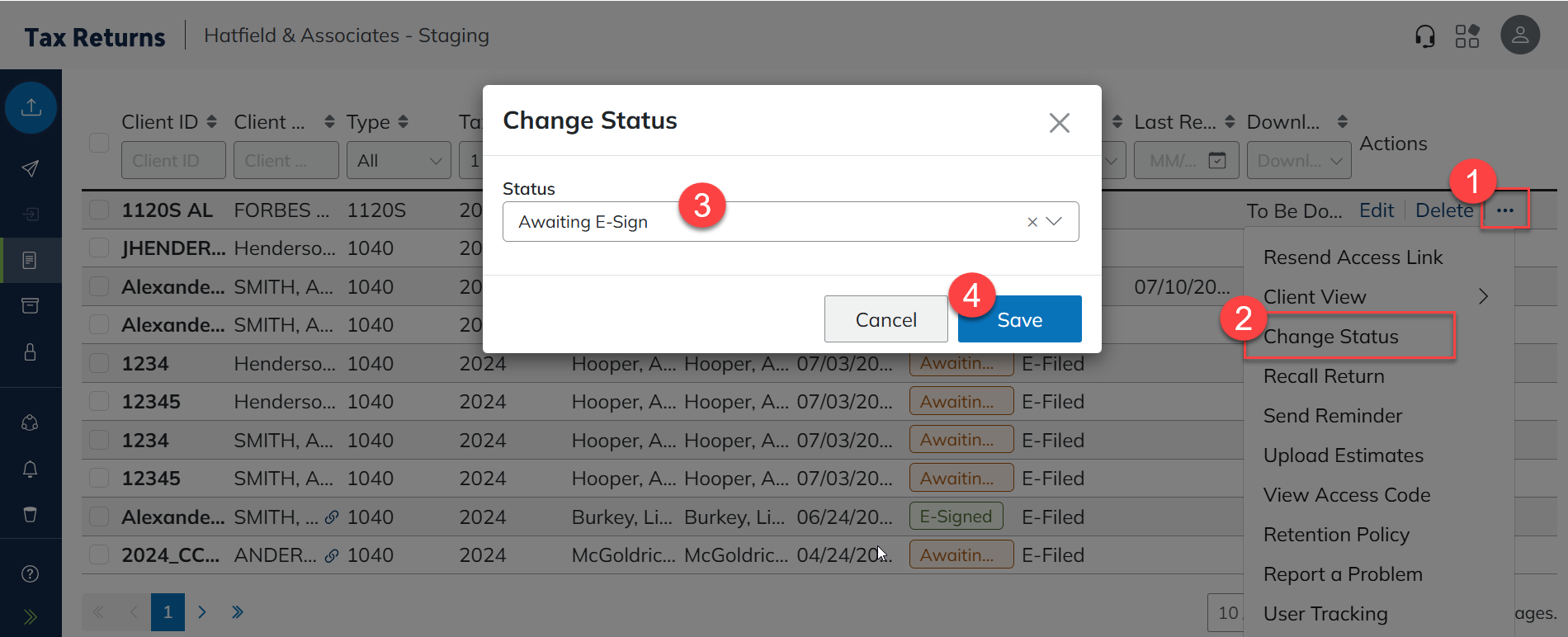Check the 1120S AL row checkbox

point(99,210)
